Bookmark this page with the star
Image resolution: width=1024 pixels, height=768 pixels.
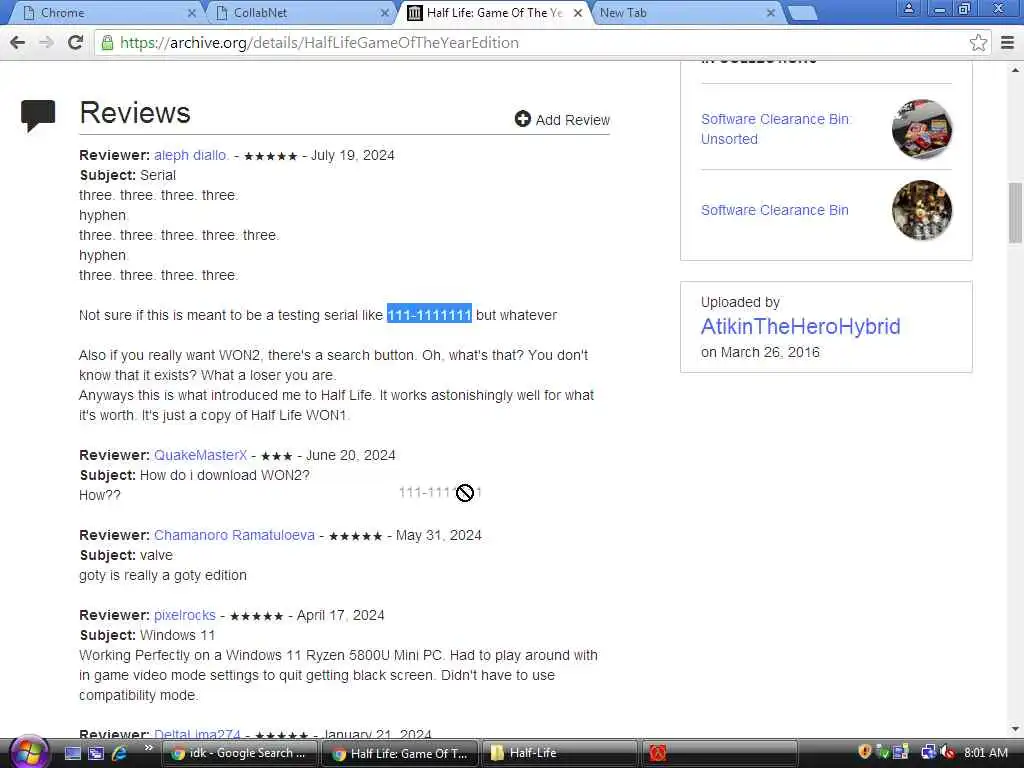(x=978, y=42)
